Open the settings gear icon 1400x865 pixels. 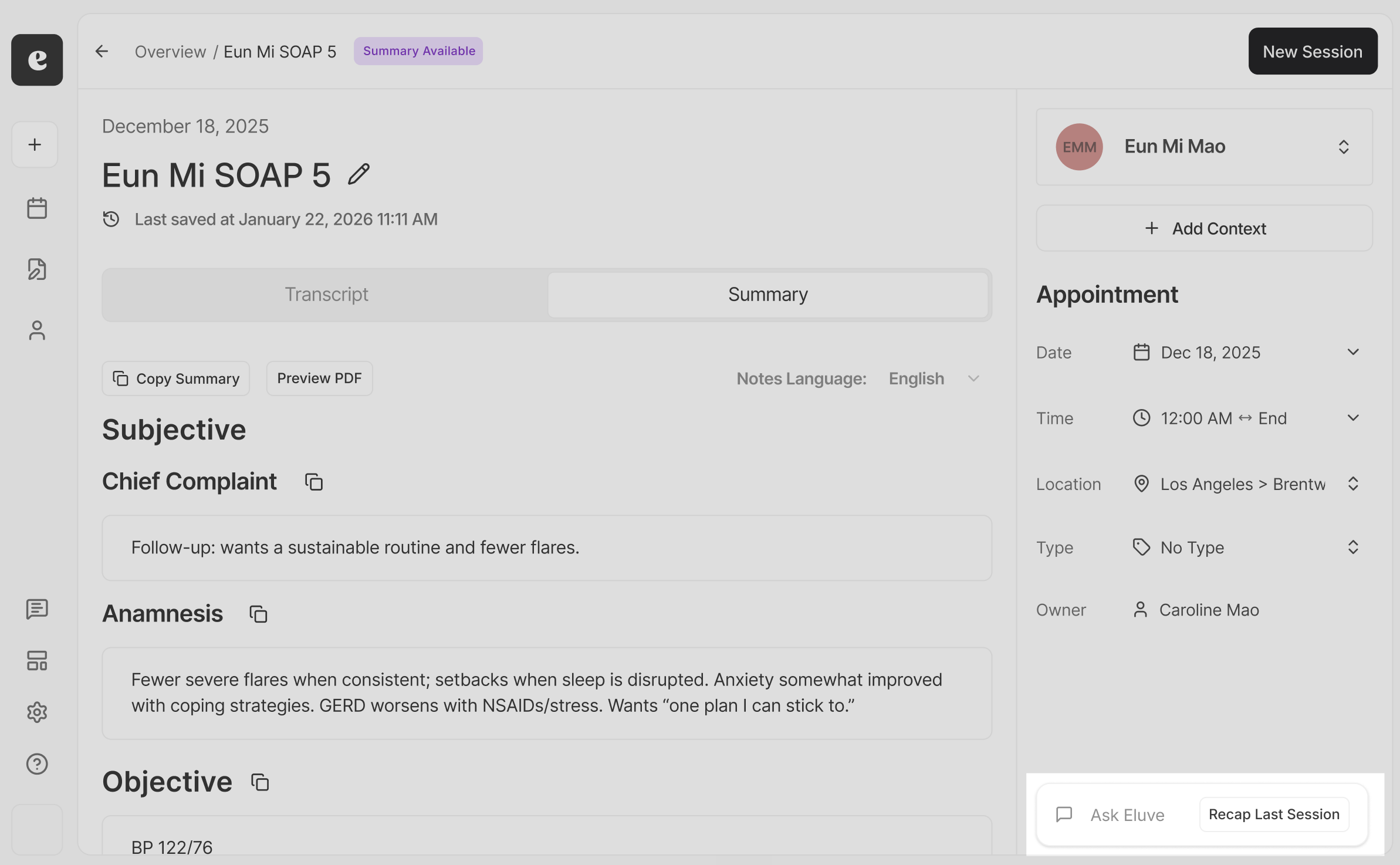[37, 712]
